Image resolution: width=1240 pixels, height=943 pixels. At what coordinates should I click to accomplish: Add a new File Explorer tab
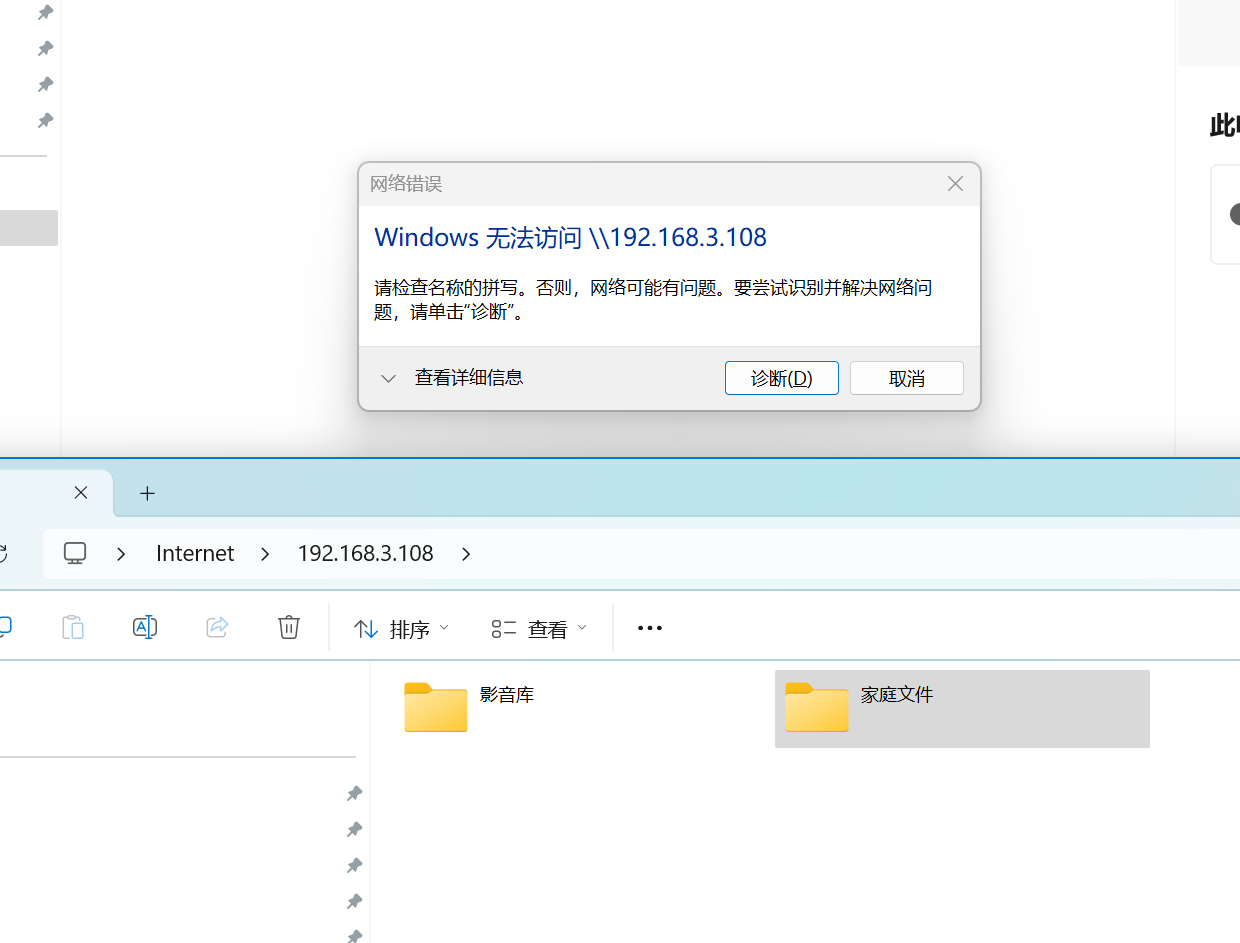coord(147,493)
